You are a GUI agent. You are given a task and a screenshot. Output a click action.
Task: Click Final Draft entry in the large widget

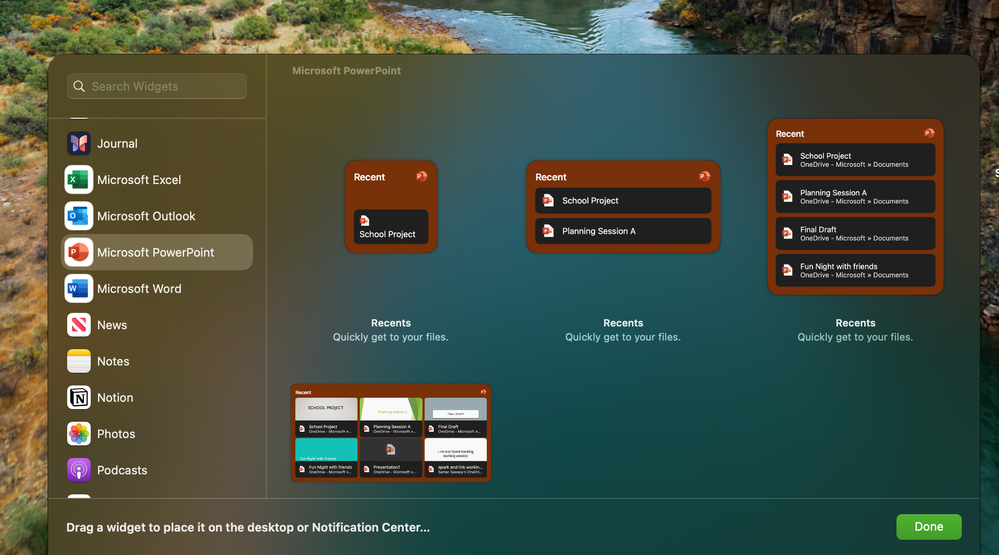855,233
